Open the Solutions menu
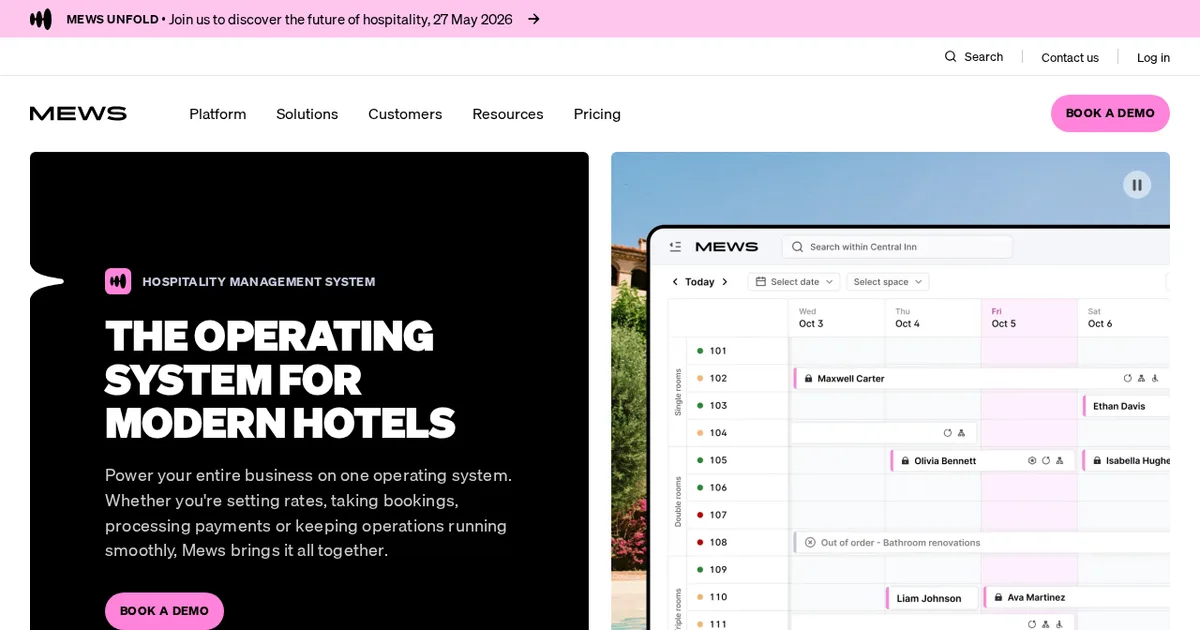The height and width of the screenshot is (630, 1200). coord(307,114)
